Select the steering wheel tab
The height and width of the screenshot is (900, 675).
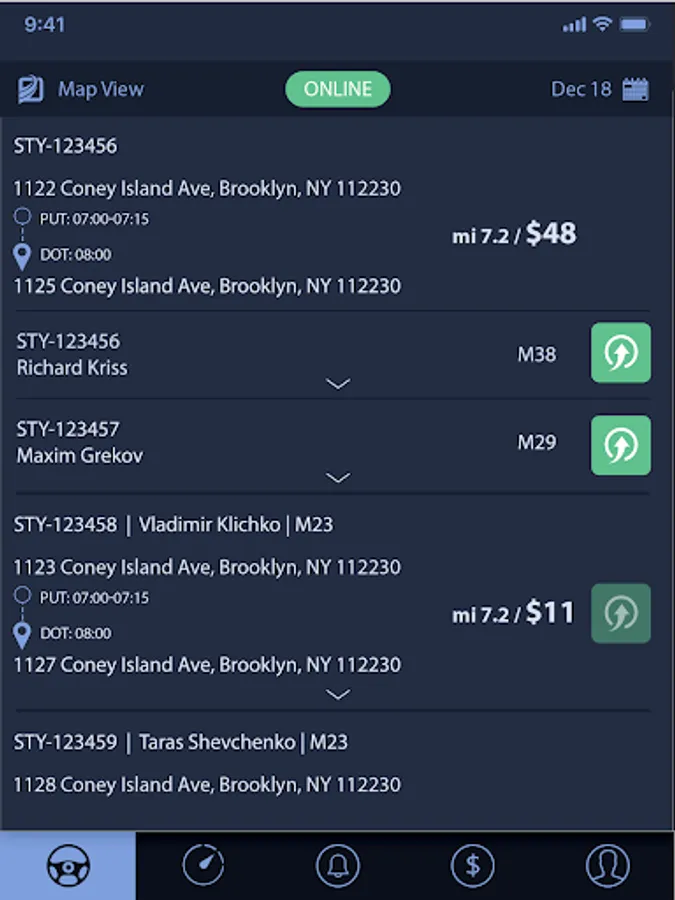point(68,866)
